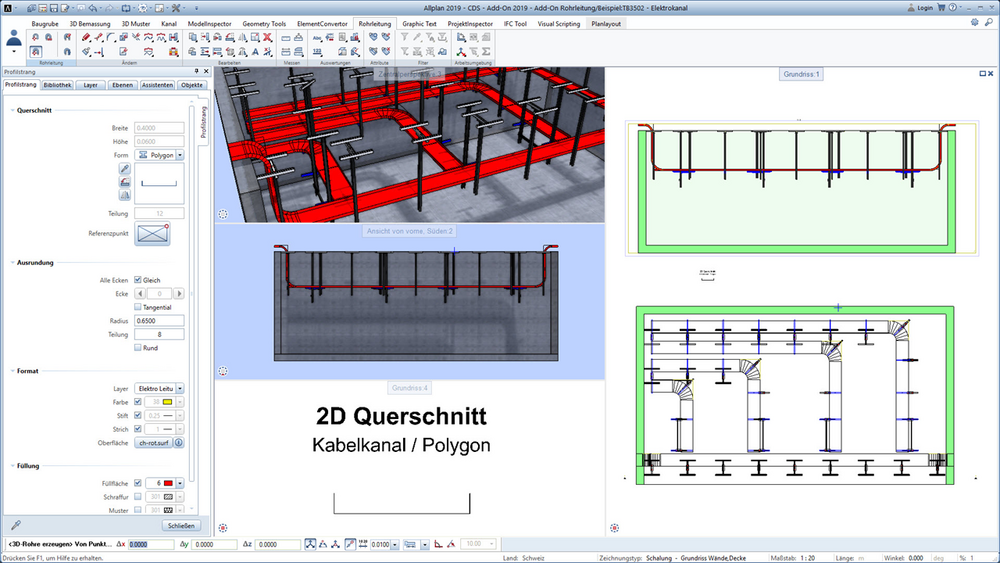Click the Sigma sum icon in Arbeitsumgebung

(486, 52)
